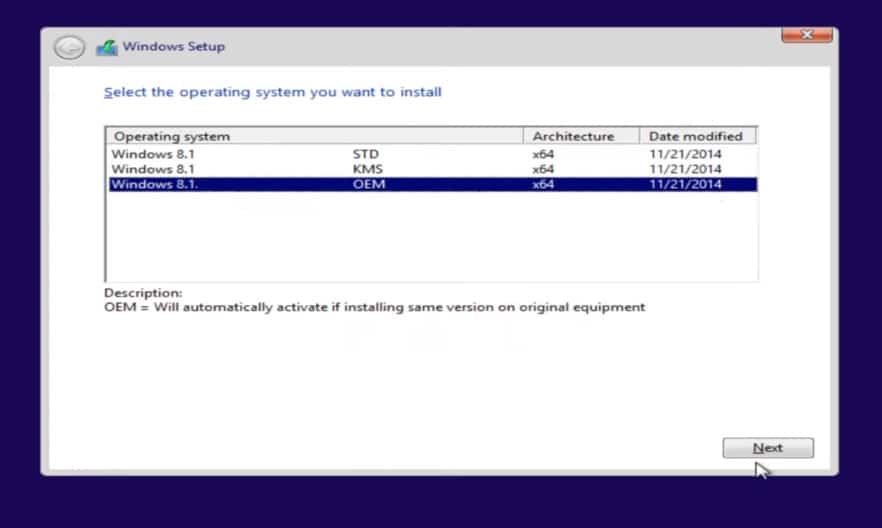Image resolution: width=882 pixels, height=528 pixels.
Task: Sort by the Date modified column header
Action: (698, 136)
